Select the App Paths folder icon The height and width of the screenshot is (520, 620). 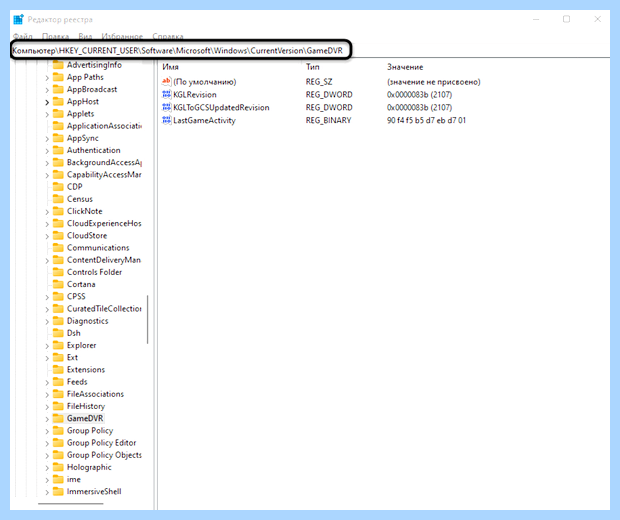(58, 77)
